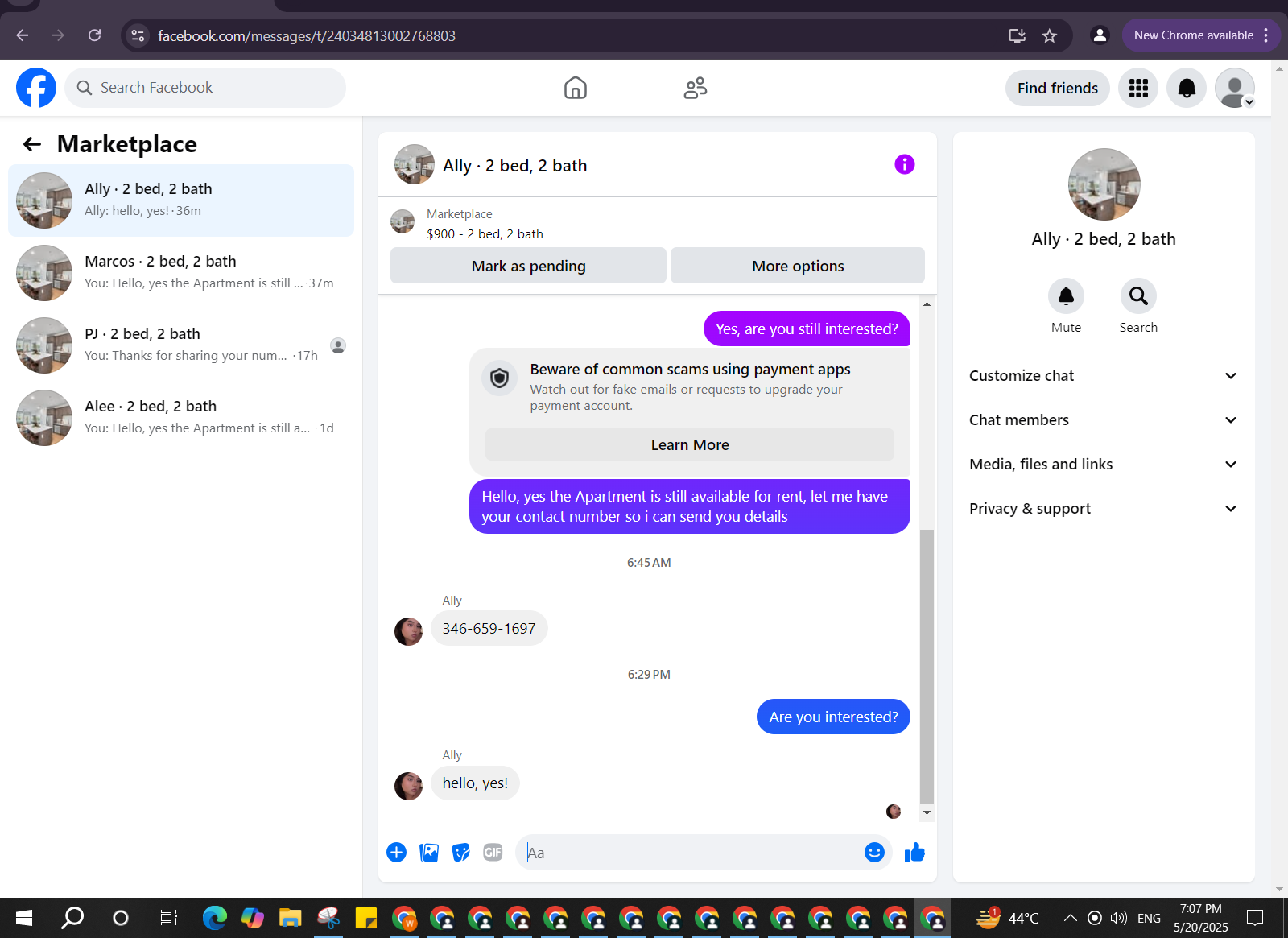The height and width of the screenshot is (938, 1288).
Task: Open the Facebook menu grid icon
Action: pos(1138,88)
